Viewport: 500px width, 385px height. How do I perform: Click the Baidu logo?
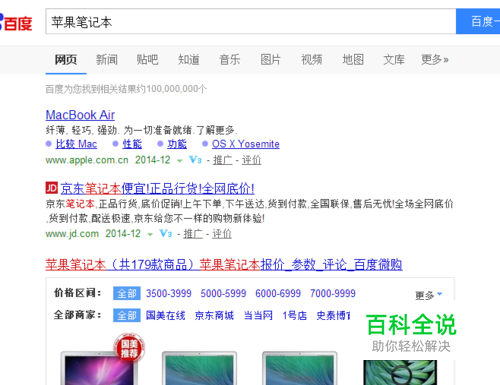tap(16, 22)
